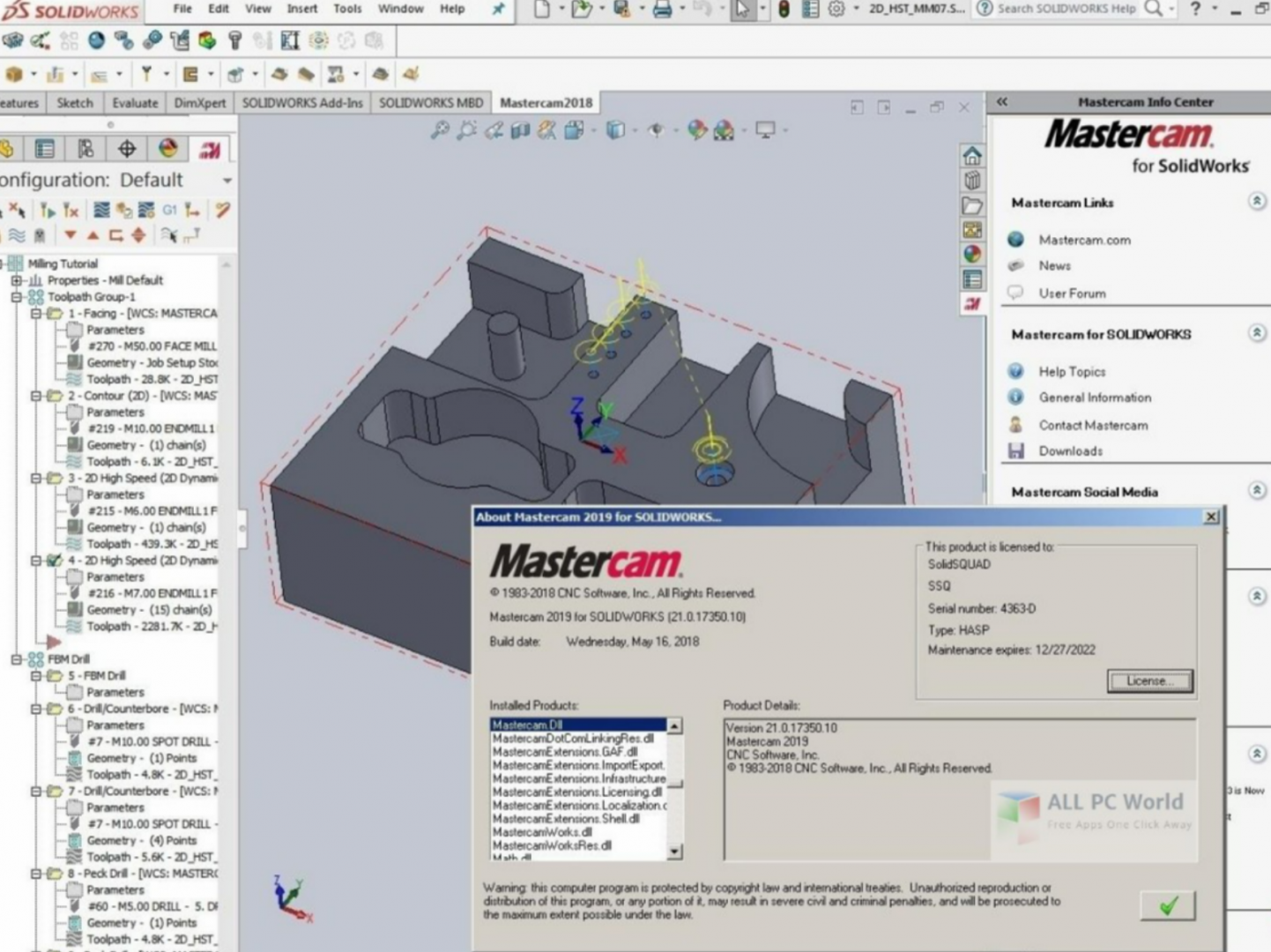The width and height of the screenshot is (1271, 952).
Task: Click the Apply Scene icon
Action: coord(724,130)
